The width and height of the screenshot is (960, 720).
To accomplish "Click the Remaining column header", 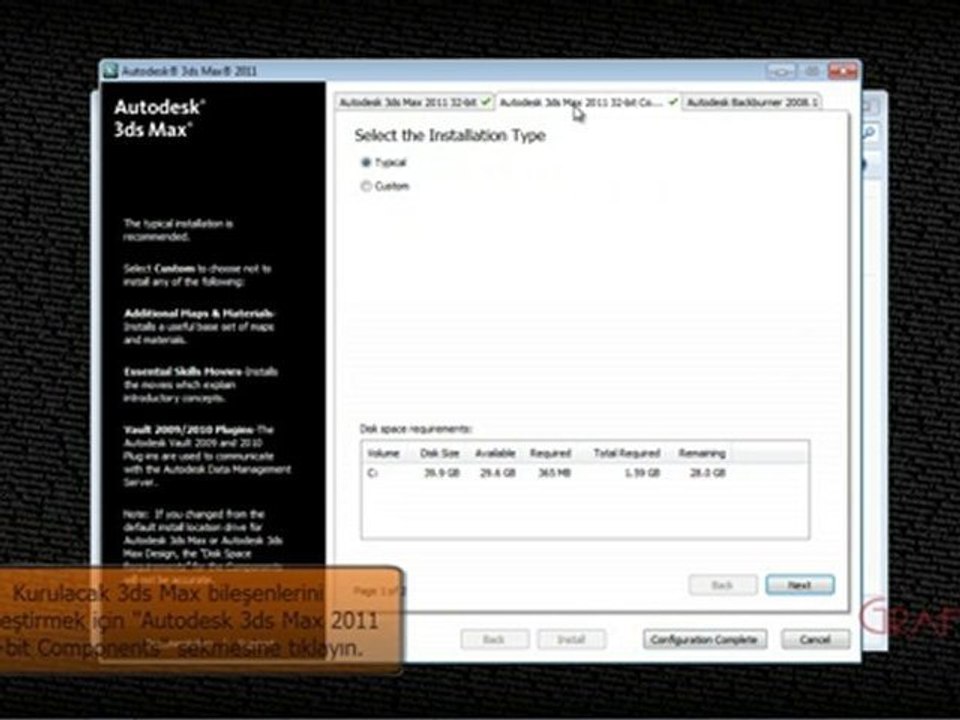I will click(702, 453).
